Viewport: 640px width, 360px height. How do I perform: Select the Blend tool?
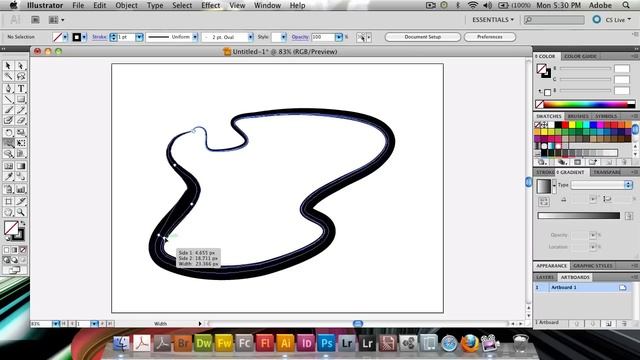point(21,177)
